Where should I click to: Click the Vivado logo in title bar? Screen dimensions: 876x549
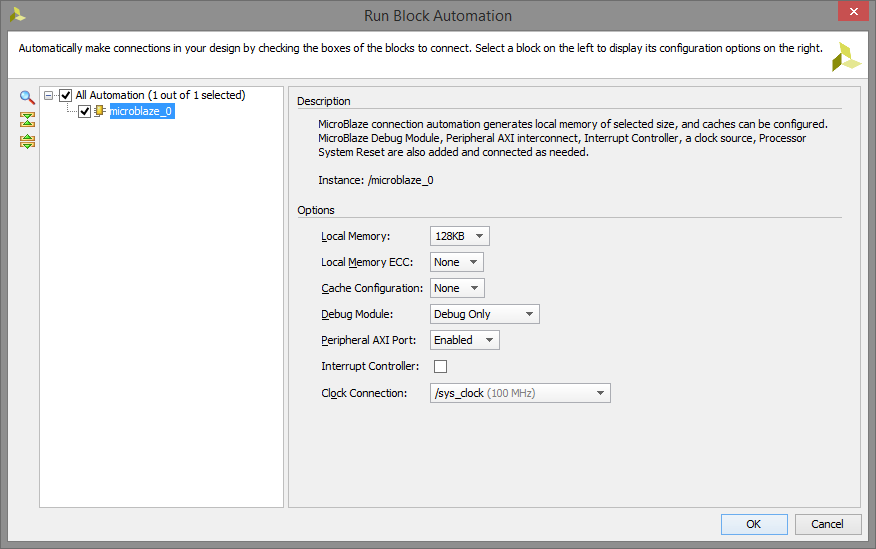coord(17,15)
